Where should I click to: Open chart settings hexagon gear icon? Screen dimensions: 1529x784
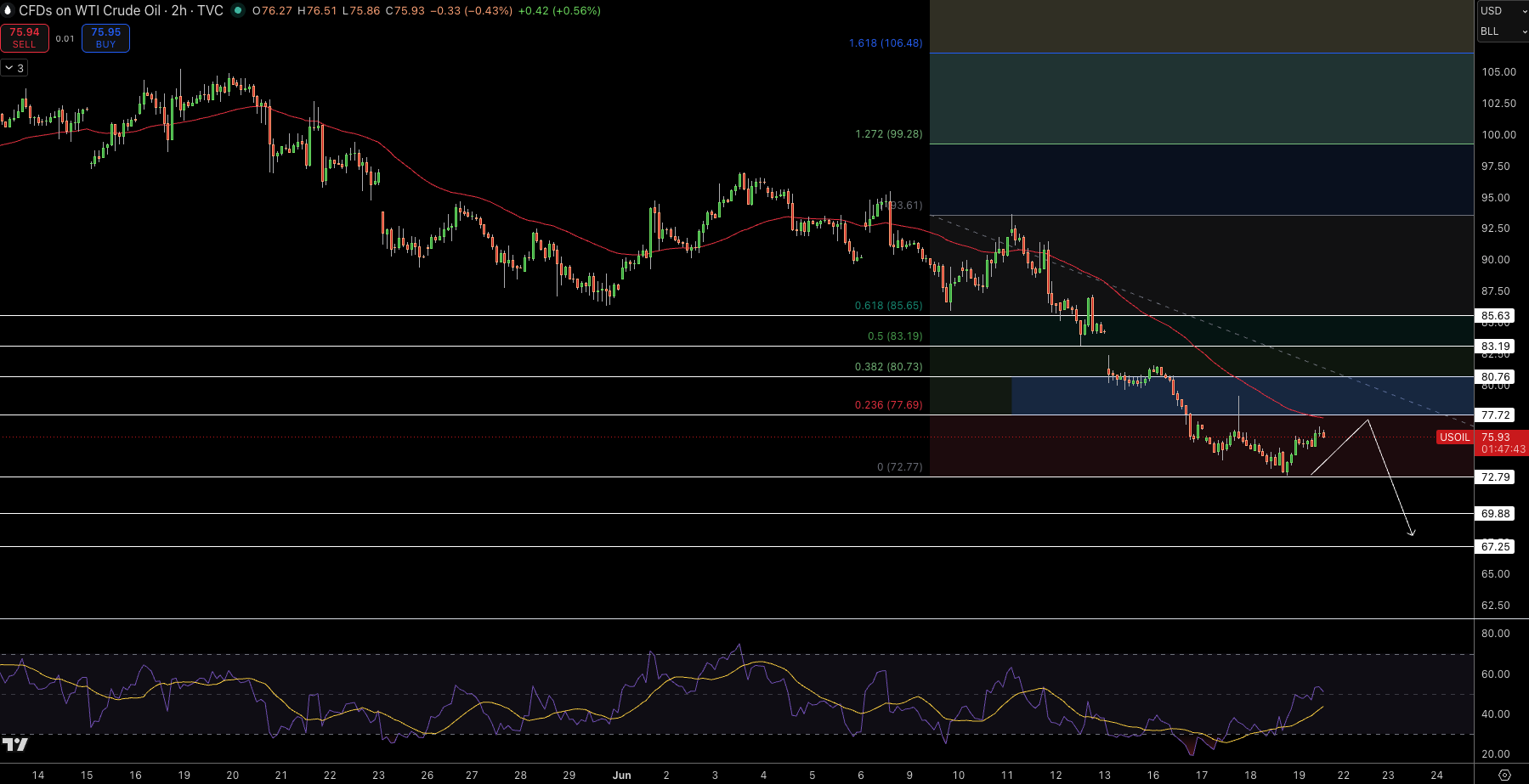coord(1504,775)
